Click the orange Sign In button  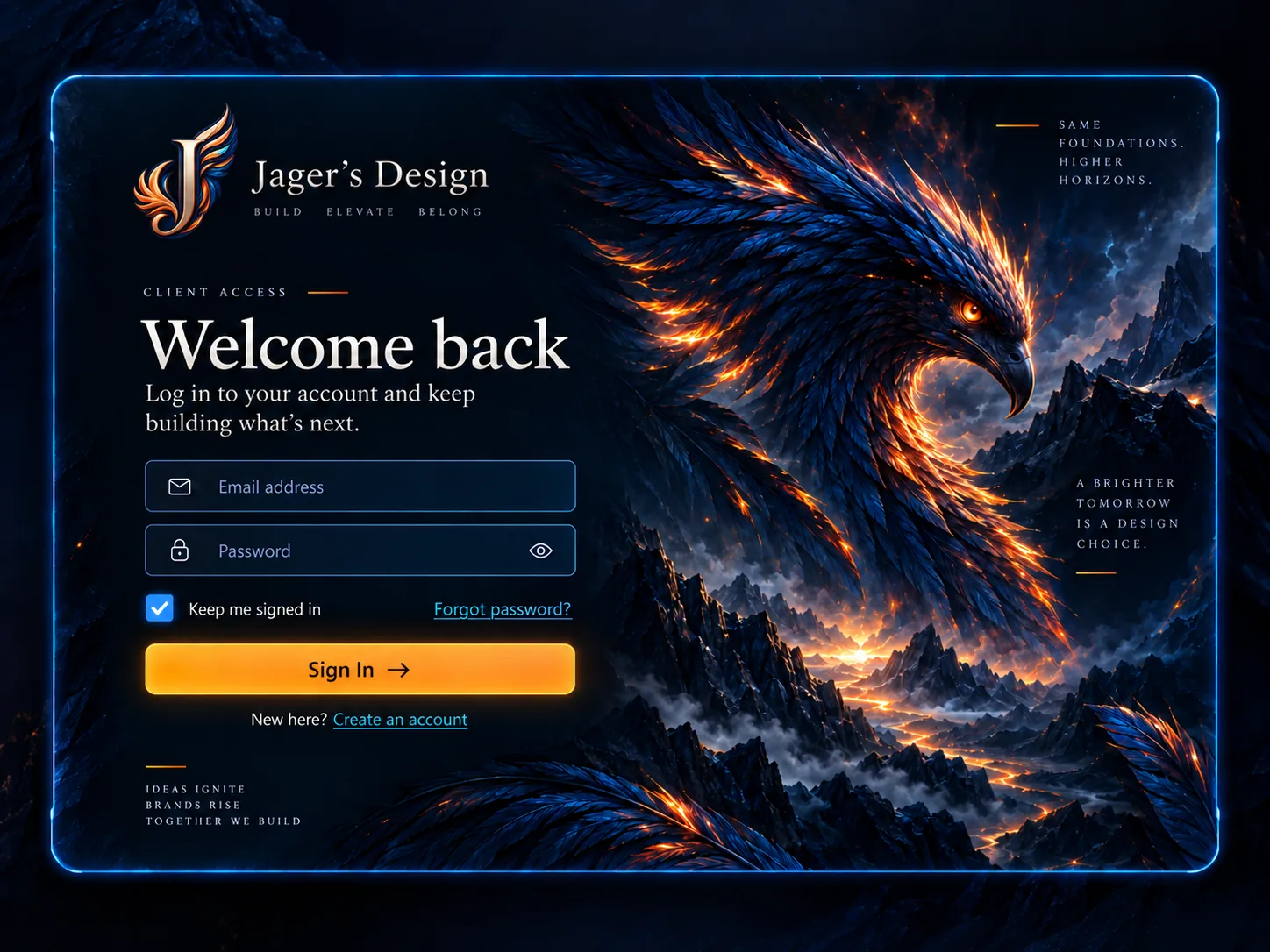360,670
